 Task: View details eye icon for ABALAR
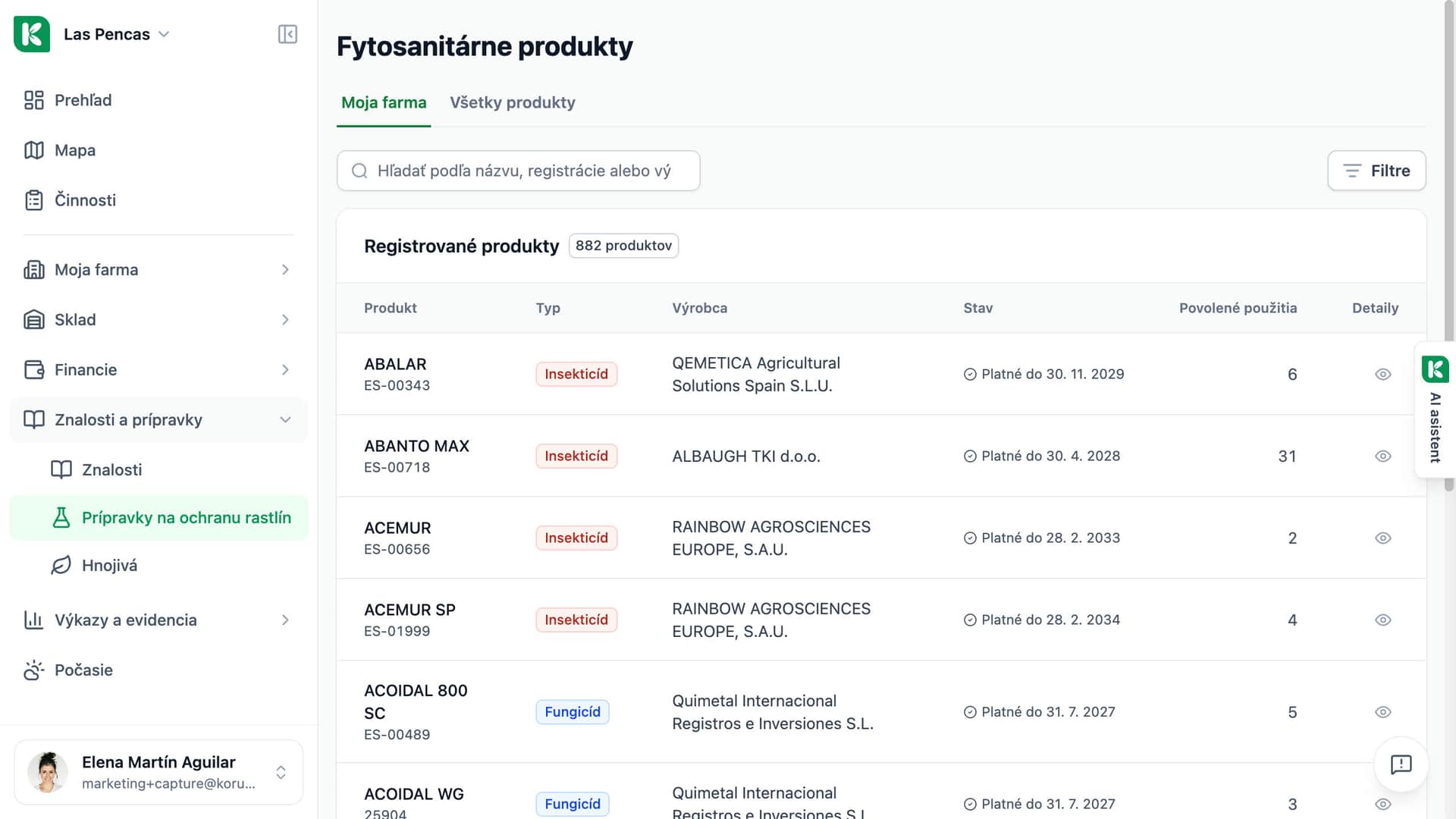[1382, 375]
